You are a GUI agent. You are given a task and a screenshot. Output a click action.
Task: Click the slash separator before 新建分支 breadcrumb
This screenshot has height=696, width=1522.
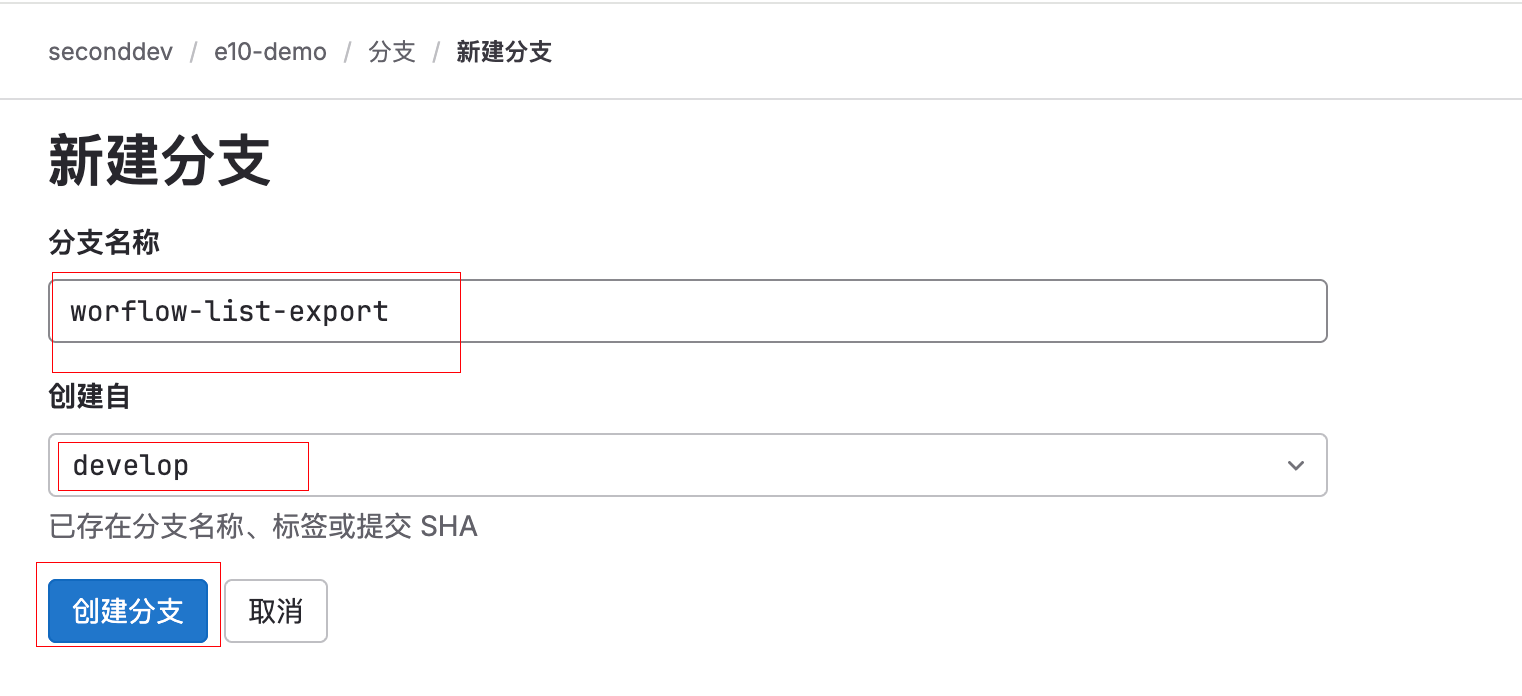pos(436,52)
